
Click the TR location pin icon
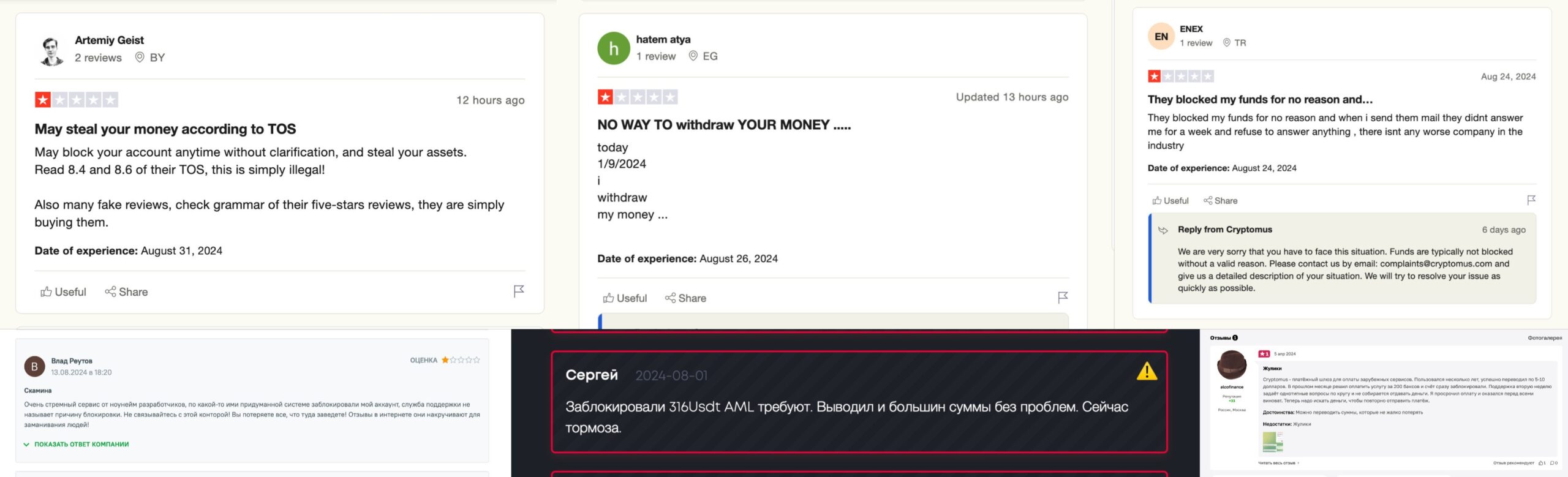(x=1227, y=42)
